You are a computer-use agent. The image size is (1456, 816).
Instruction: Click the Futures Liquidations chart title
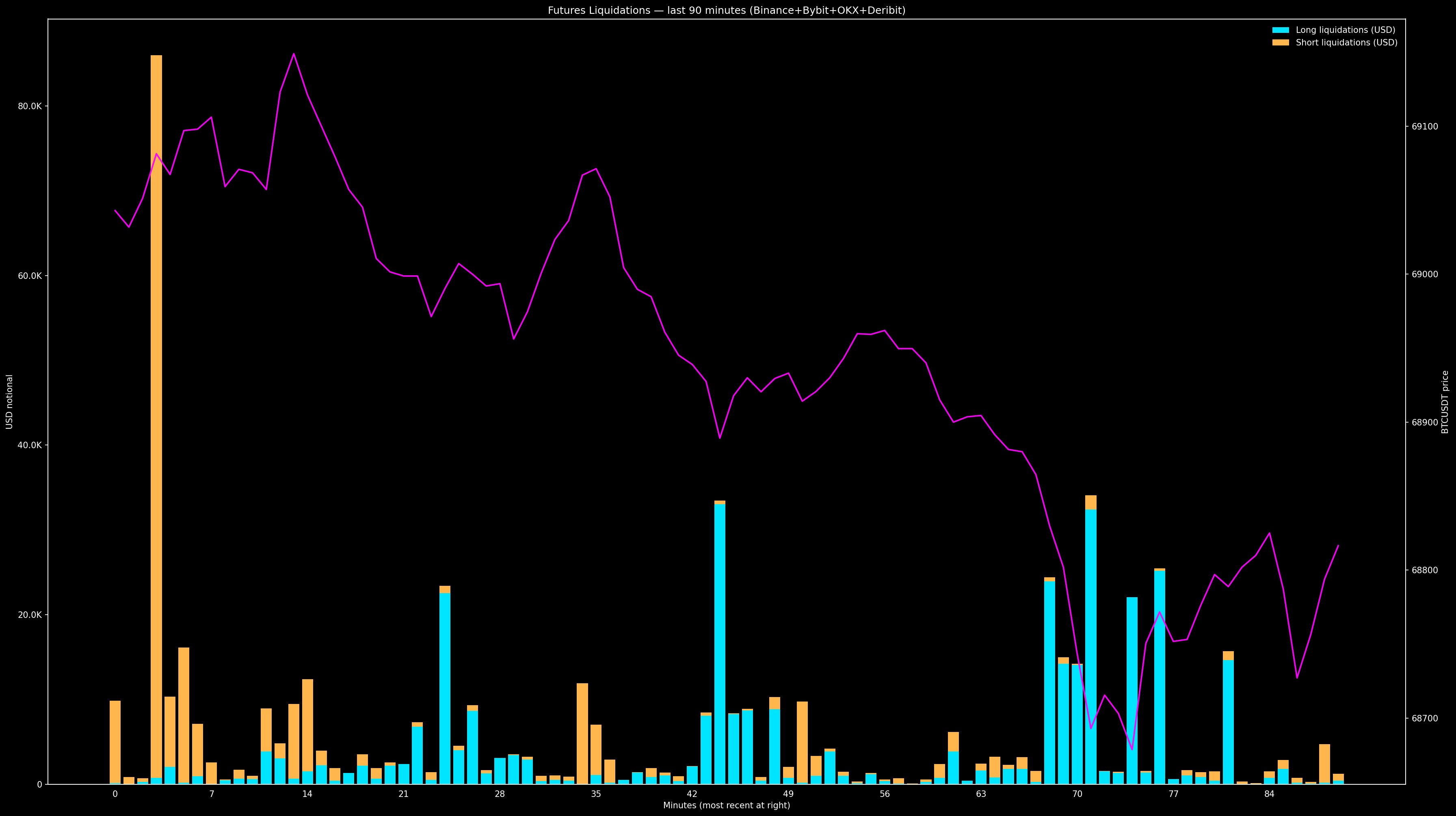coord(726,10)
